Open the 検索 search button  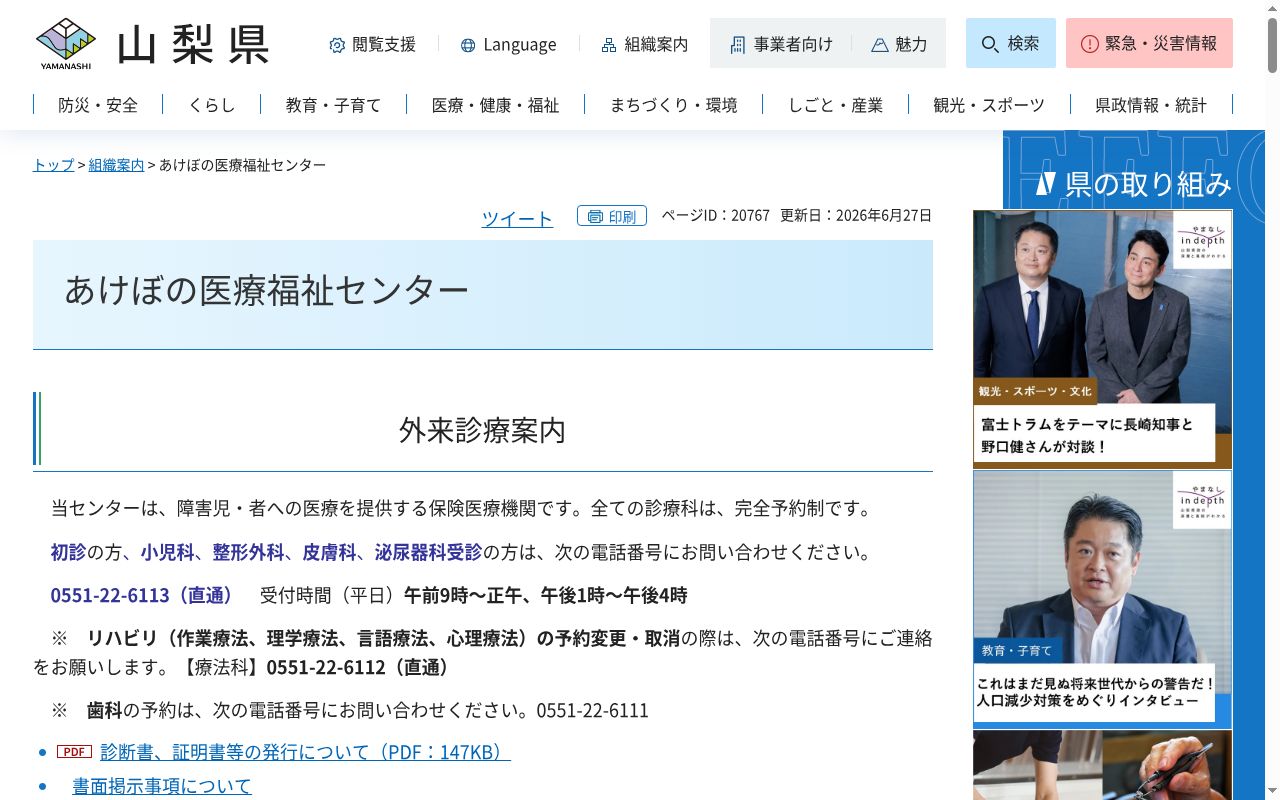[x=1011, y=43]
